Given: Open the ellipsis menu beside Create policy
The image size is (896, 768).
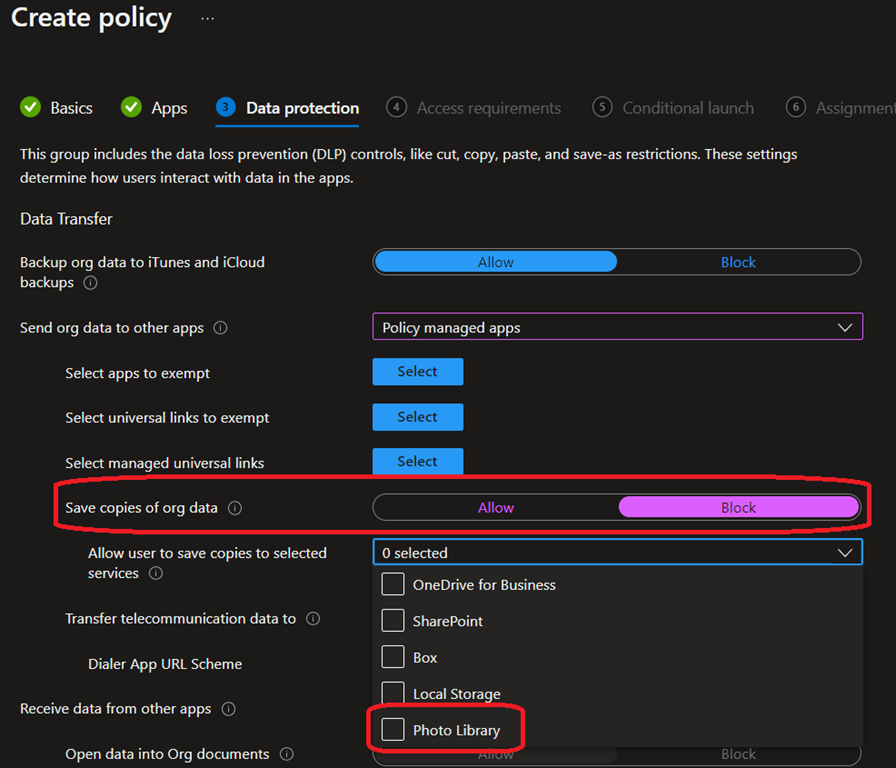Looking at the screenshot, I should [207, 19].
